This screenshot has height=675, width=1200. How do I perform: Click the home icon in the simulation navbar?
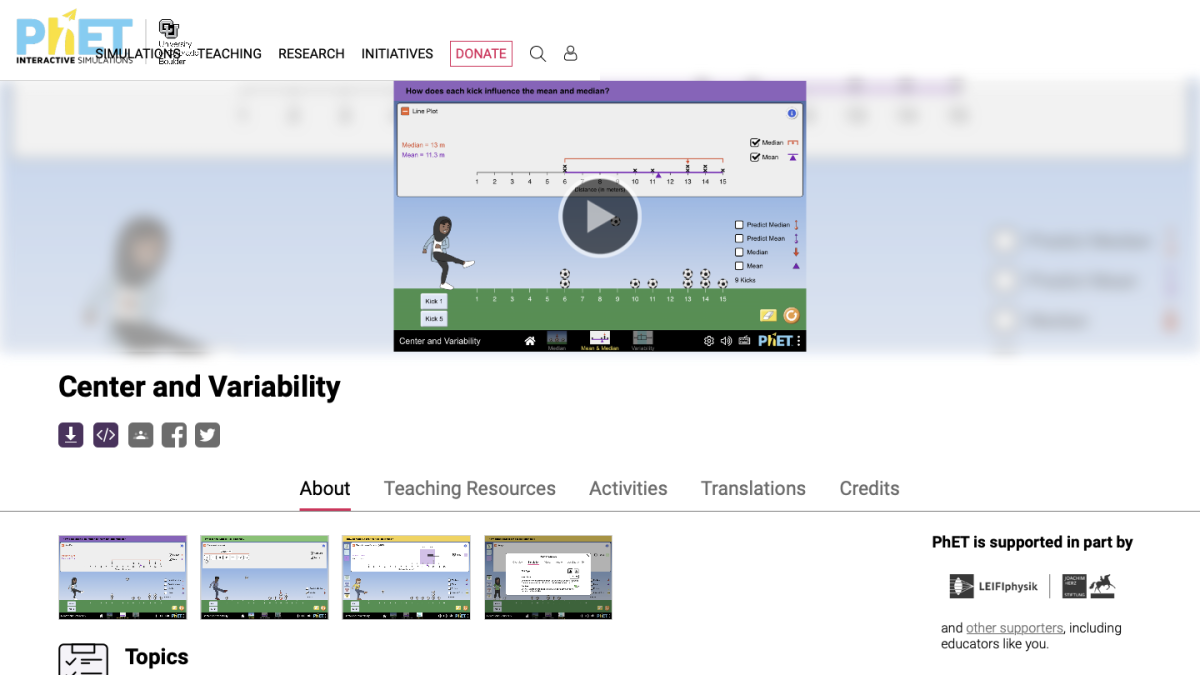pyautogui.click(x=530, y=340)
